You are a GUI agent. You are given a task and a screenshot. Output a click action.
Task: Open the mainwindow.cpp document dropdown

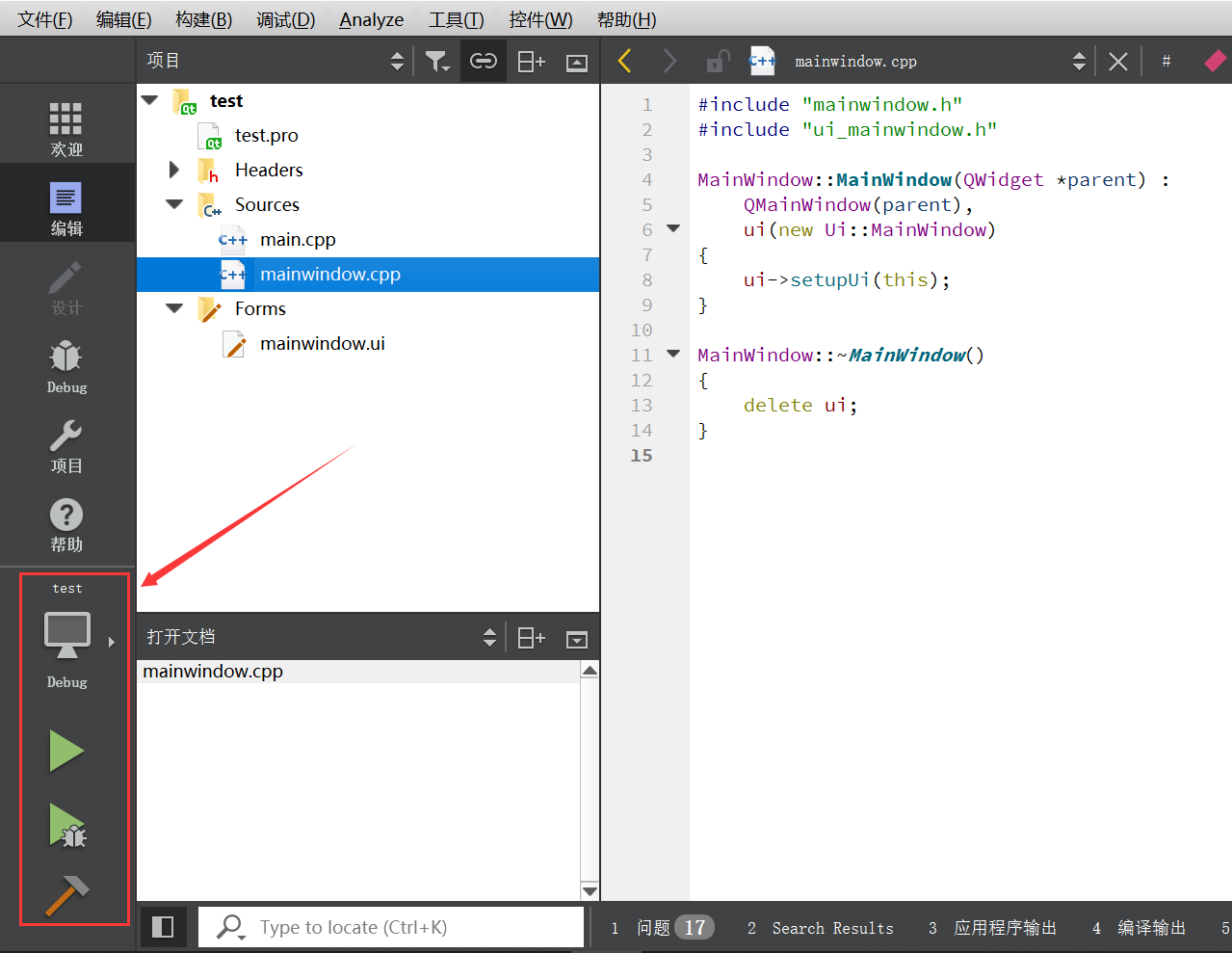(x=1079, y=62)
